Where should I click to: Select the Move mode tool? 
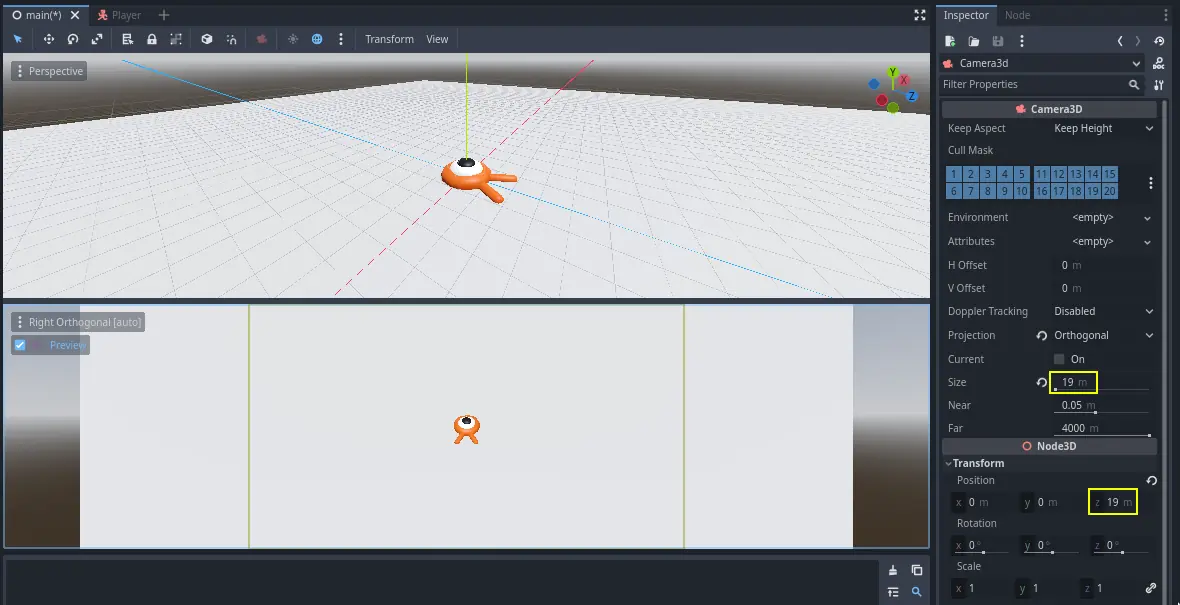tap(48, 39)
